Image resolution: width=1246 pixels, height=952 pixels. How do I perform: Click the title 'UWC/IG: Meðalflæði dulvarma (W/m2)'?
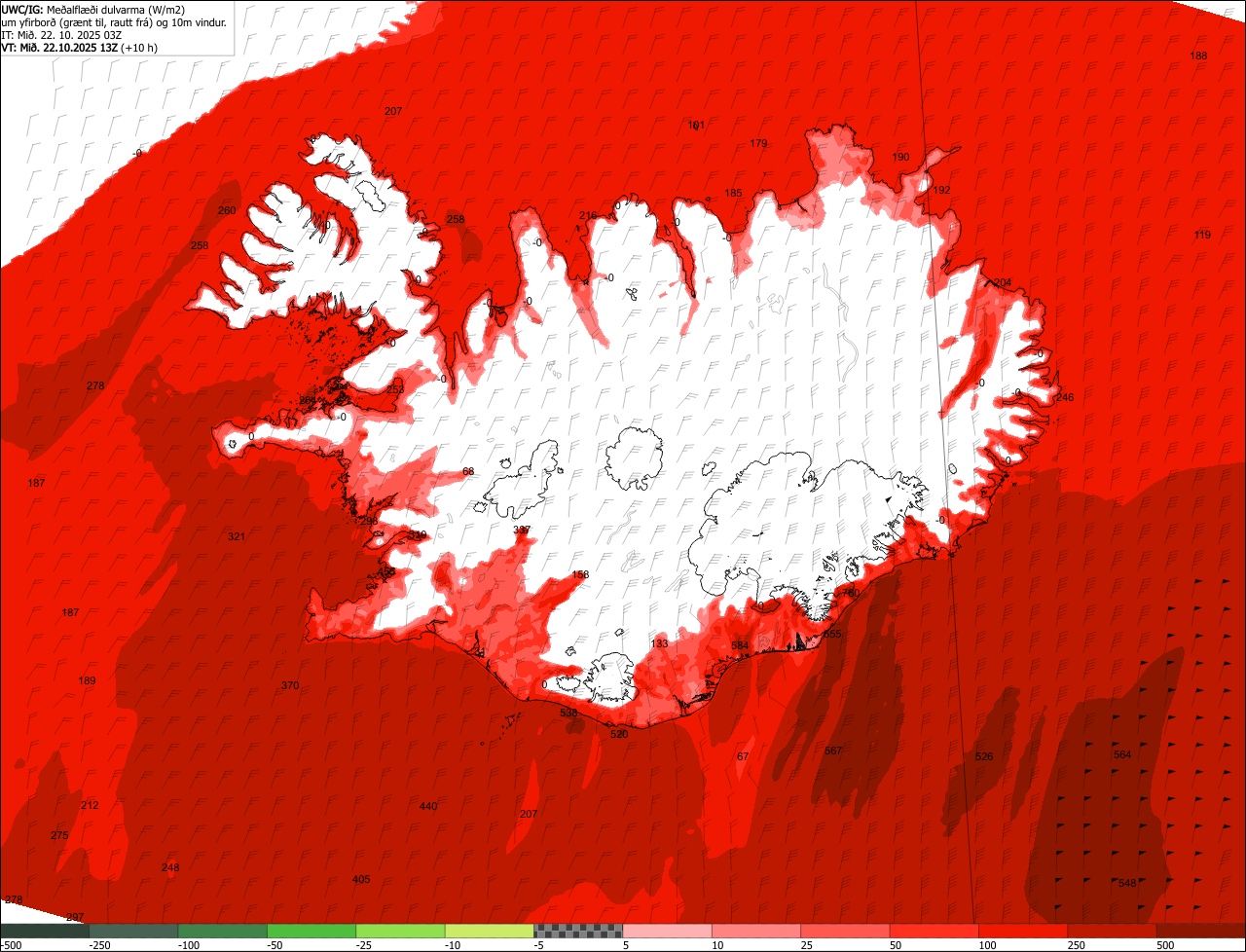tap(94, 9)
